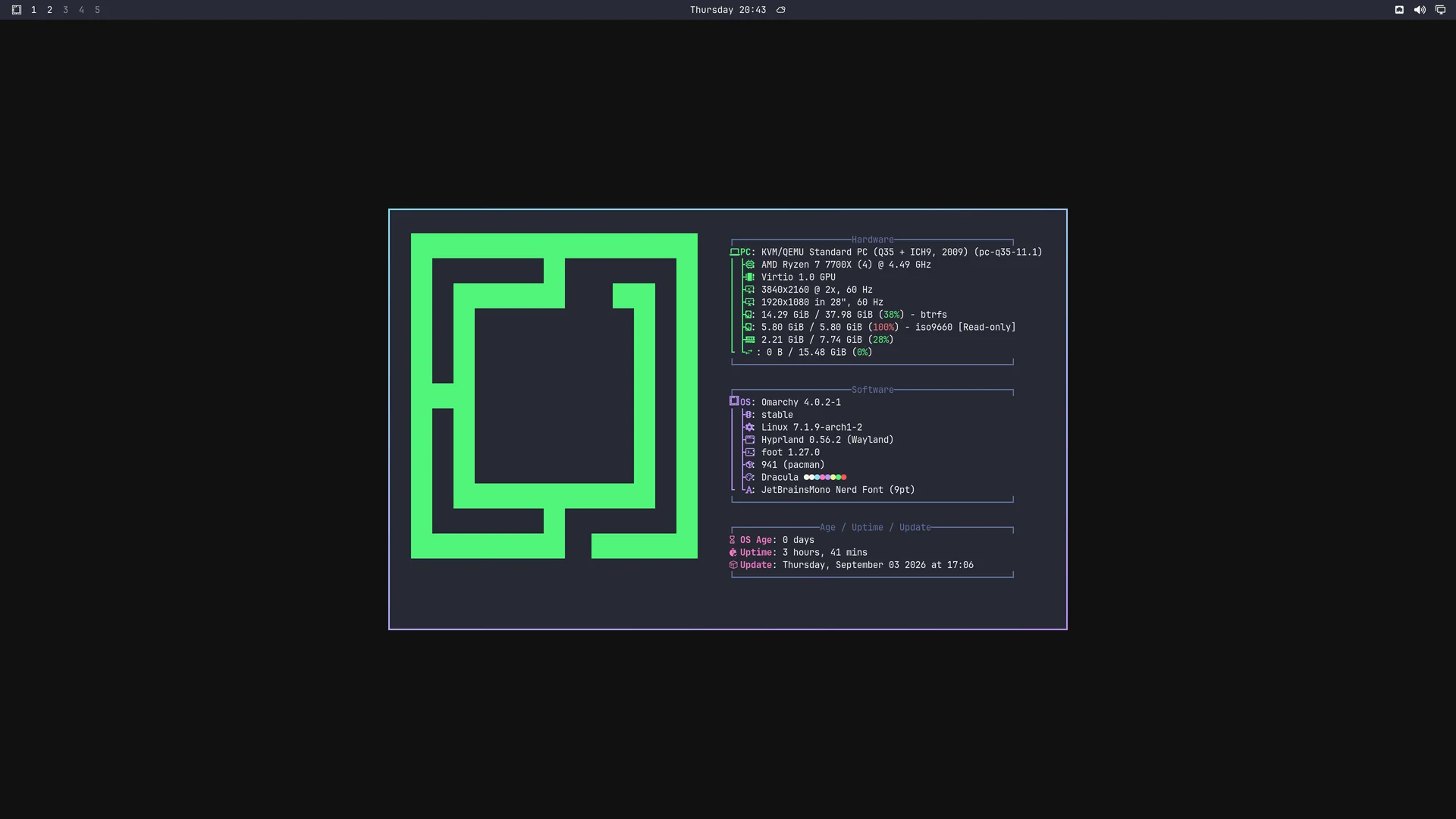Image resolution: width=1456 pixels, height=819 pixels.
Task: Click the gear icon next to Linux kernel
Action: [x=749, y=427]
